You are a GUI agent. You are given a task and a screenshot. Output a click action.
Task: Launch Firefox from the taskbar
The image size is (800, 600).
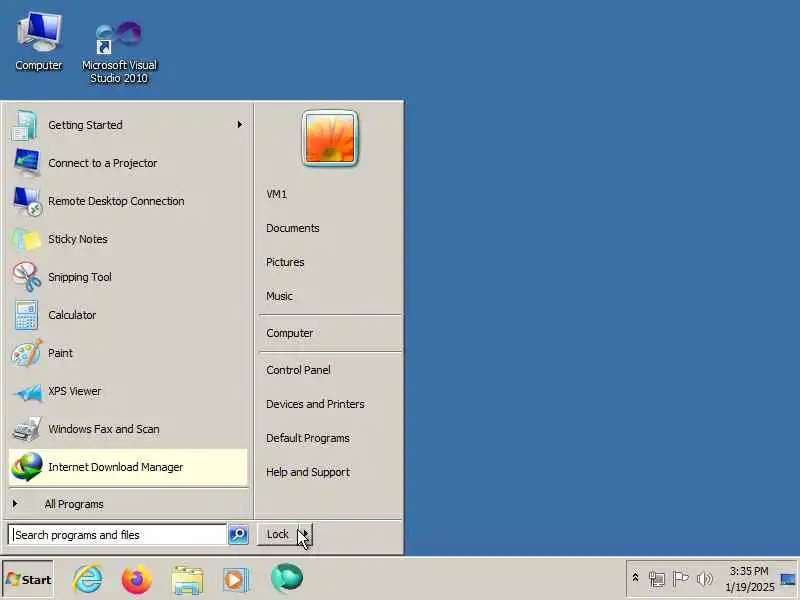[x=136, y=579]
